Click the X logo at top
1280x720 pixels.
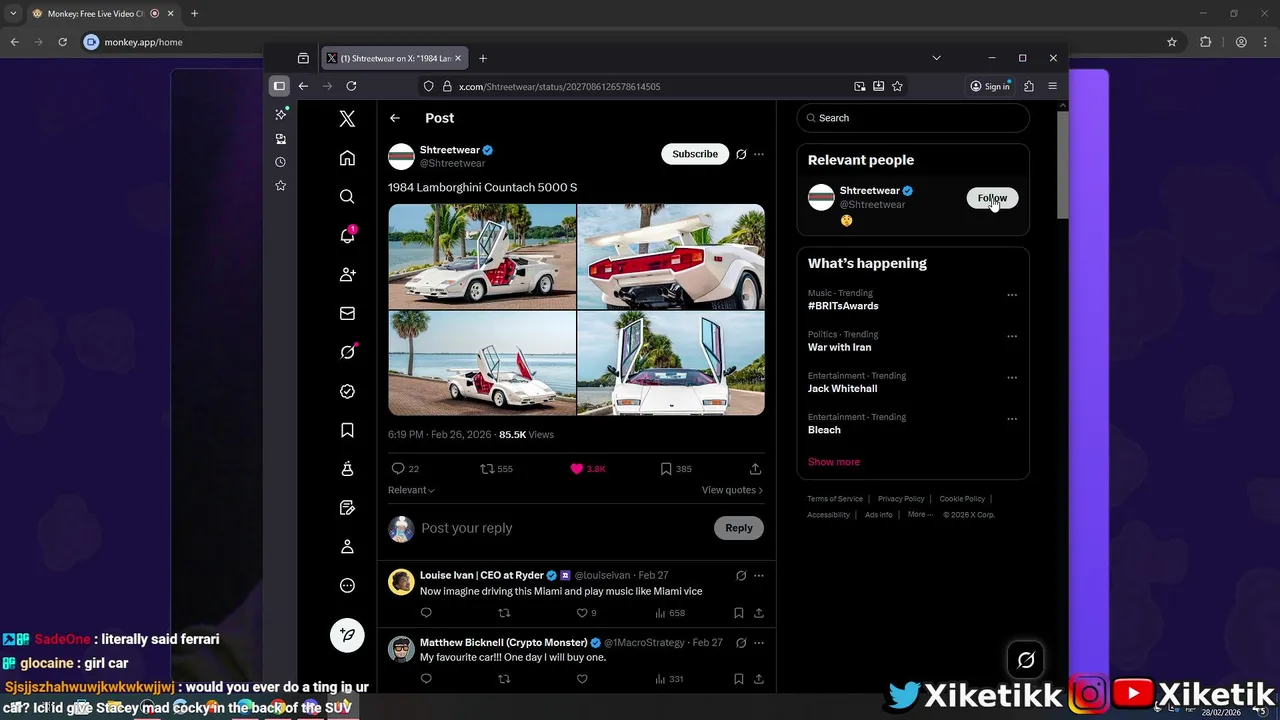[x=347, y=119]
